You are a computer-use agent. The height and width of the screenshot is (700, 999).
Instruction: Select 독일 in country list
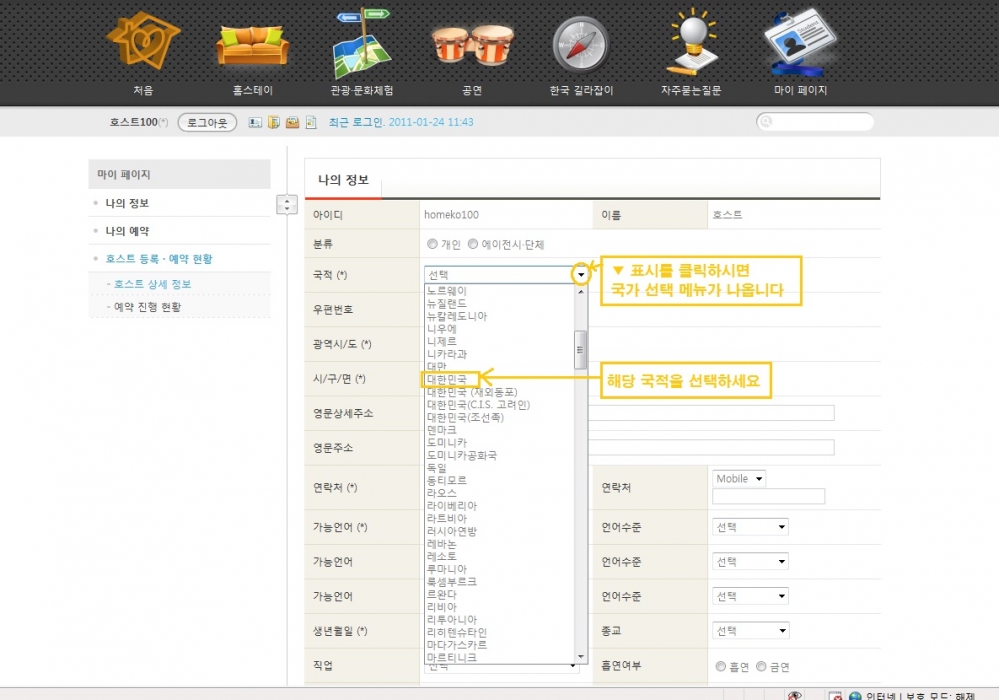point(436,468)
